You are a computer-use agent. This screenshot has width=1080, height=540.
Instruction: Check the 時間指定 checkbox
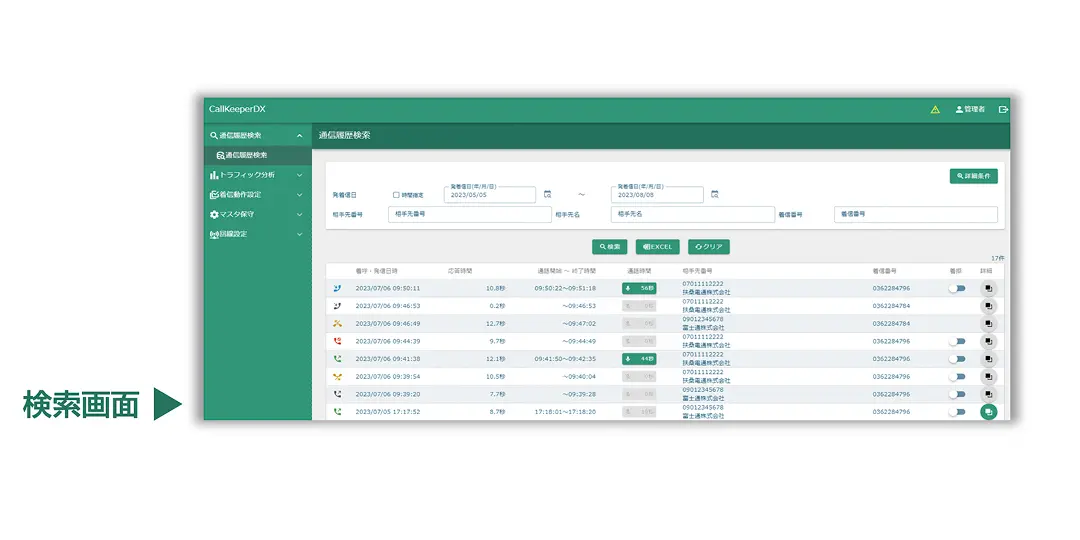point(396,195)
